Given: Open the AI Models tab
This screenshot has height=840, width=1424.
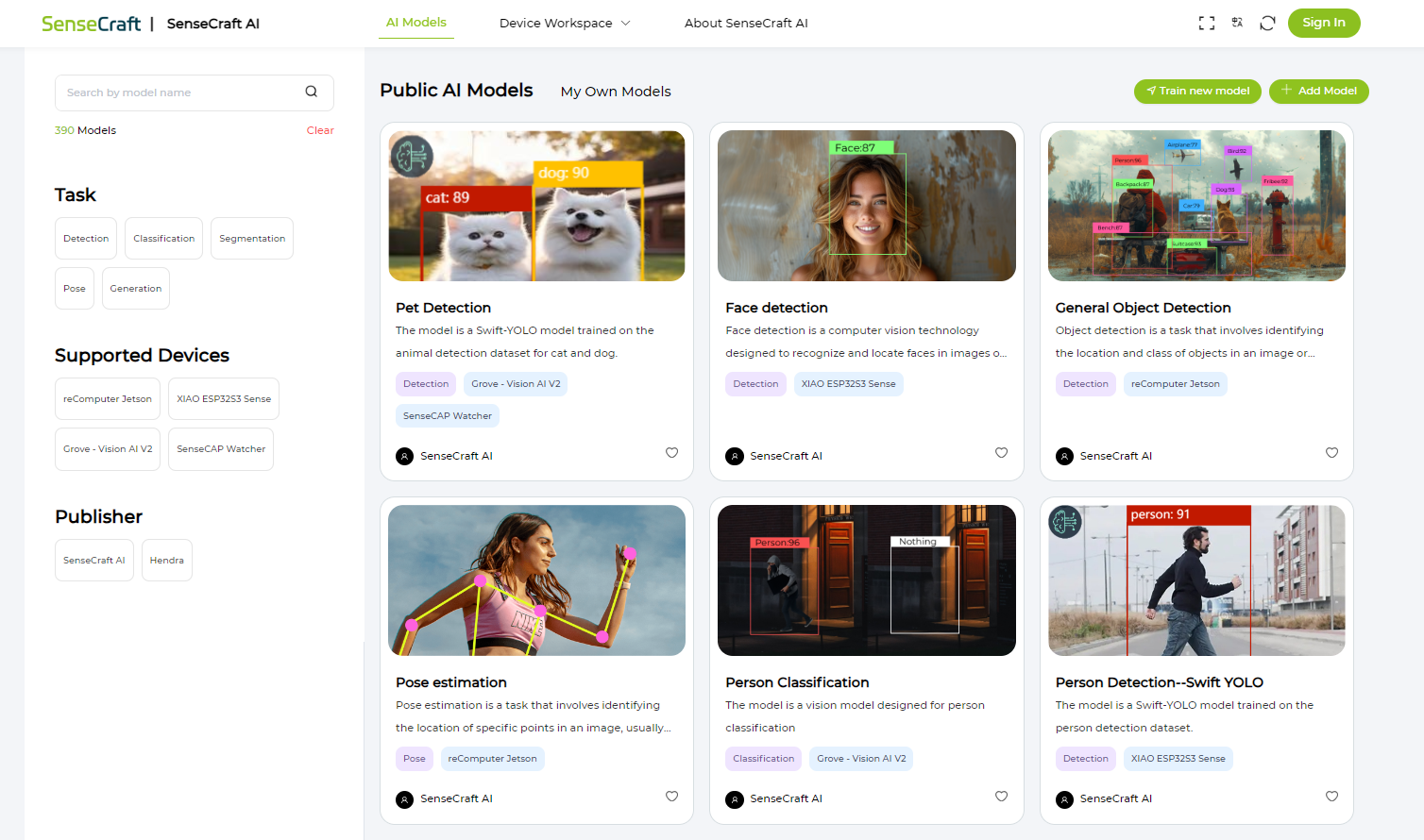Looking at the screenshot, I should click(x=416, y=23).
